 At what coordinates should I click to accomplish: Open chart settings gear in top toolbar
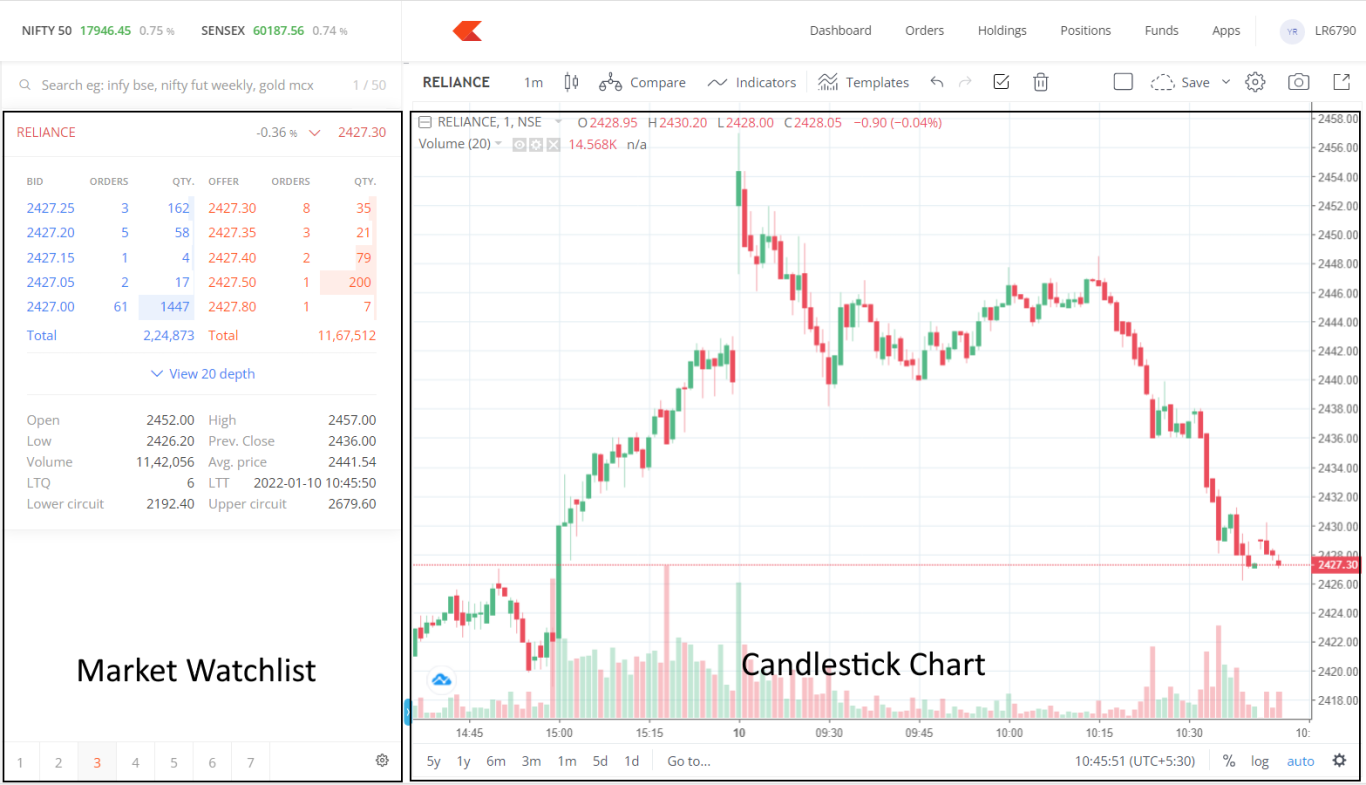[1255, 82]
